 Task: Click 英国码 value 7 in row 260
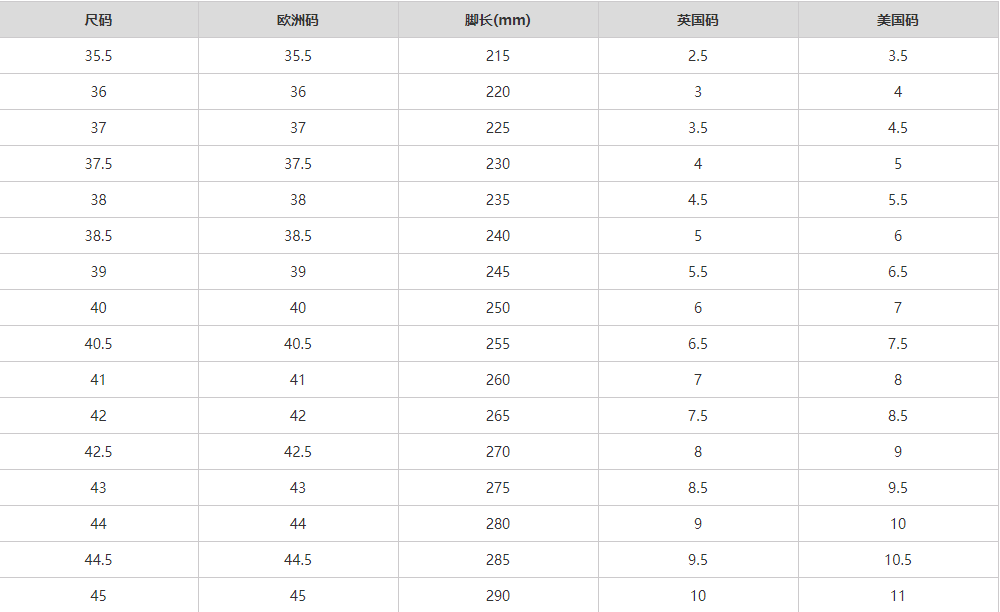pos(698,380)
